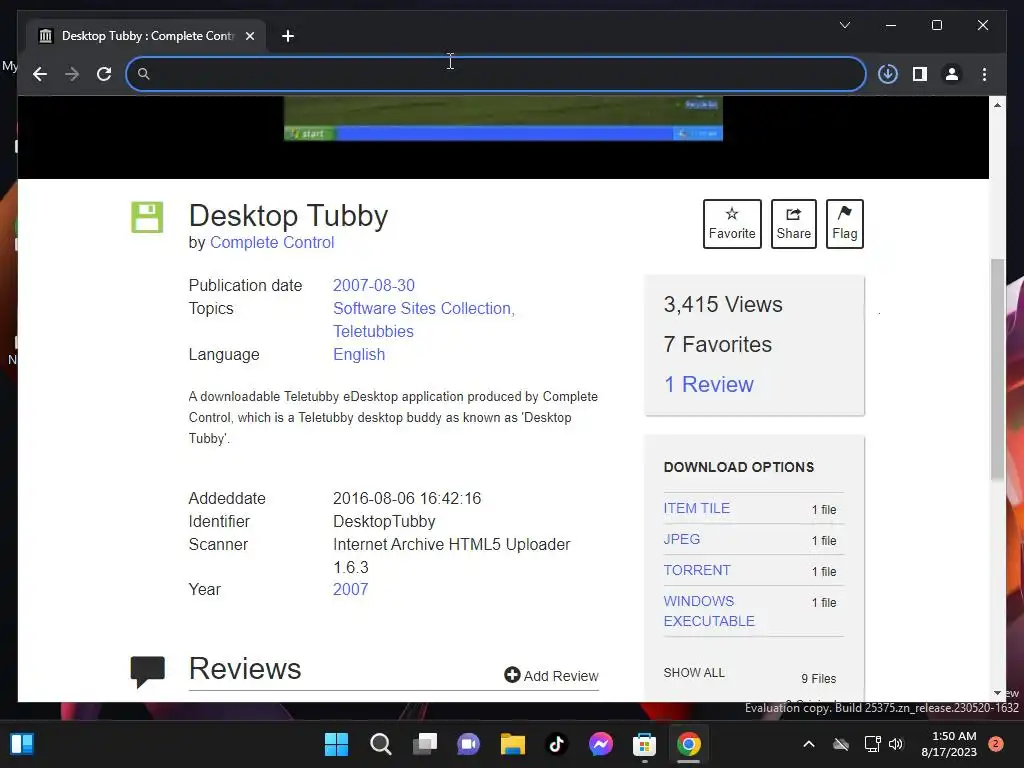1024x768 pixels.
Task: Open the Widgets icon on taskbar
Action: pyautogui.click(x=22, y=744)
